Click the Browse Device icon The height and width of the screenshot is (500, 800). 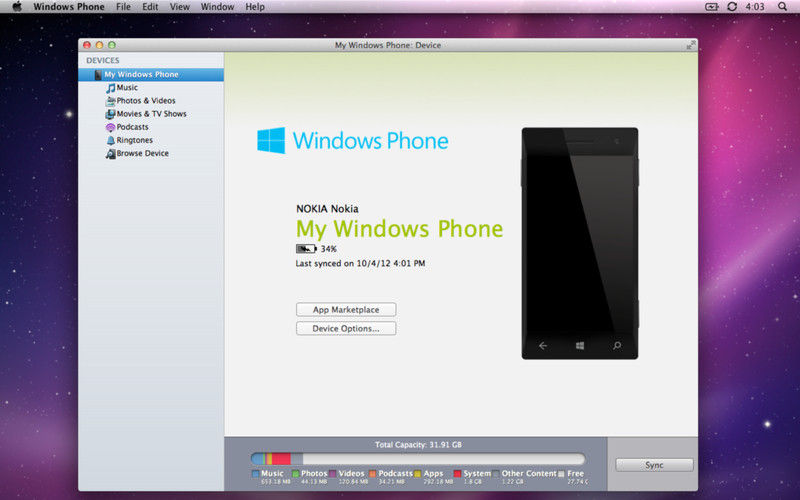tap(110, 154)
